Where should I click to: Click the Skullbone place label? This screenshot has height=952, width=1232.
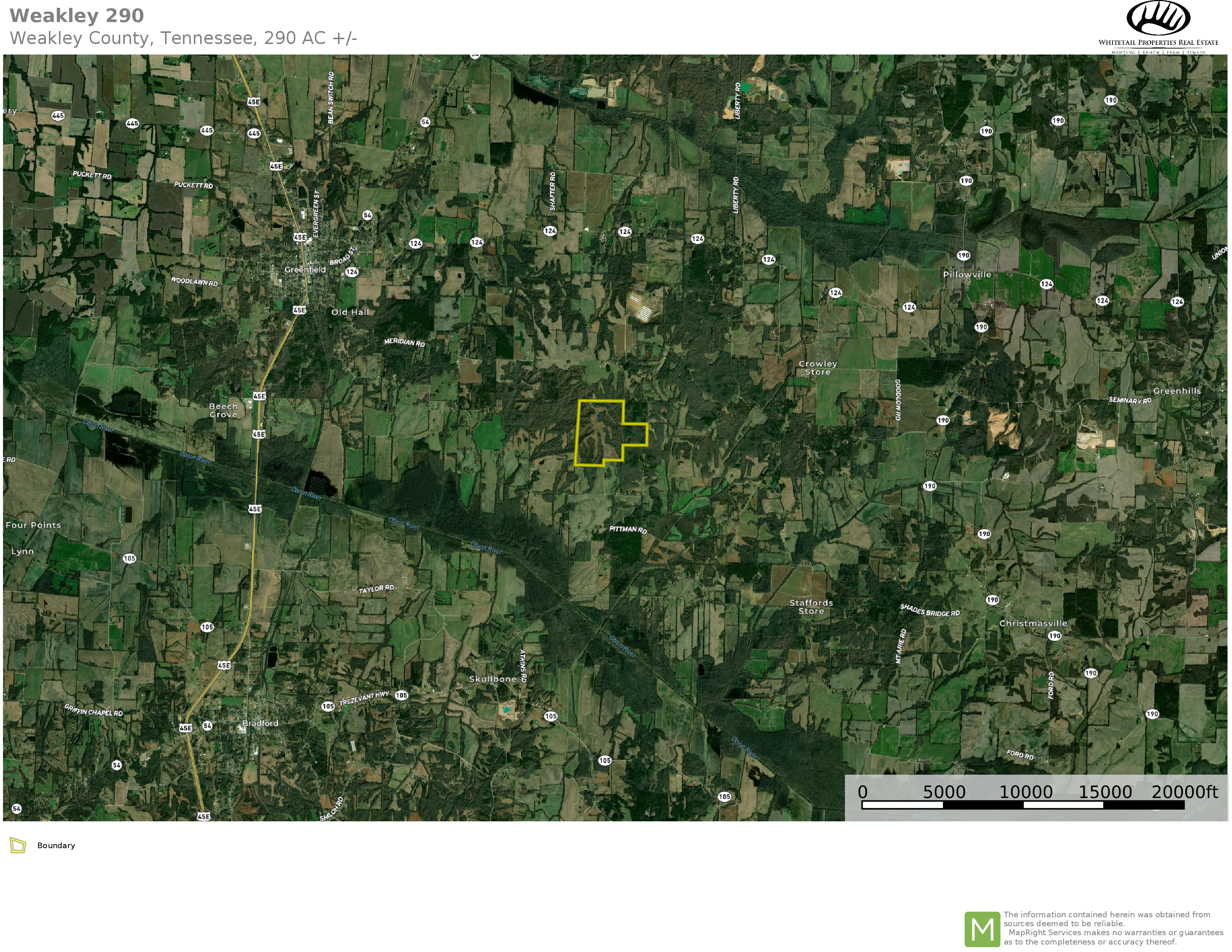(493, 679)
